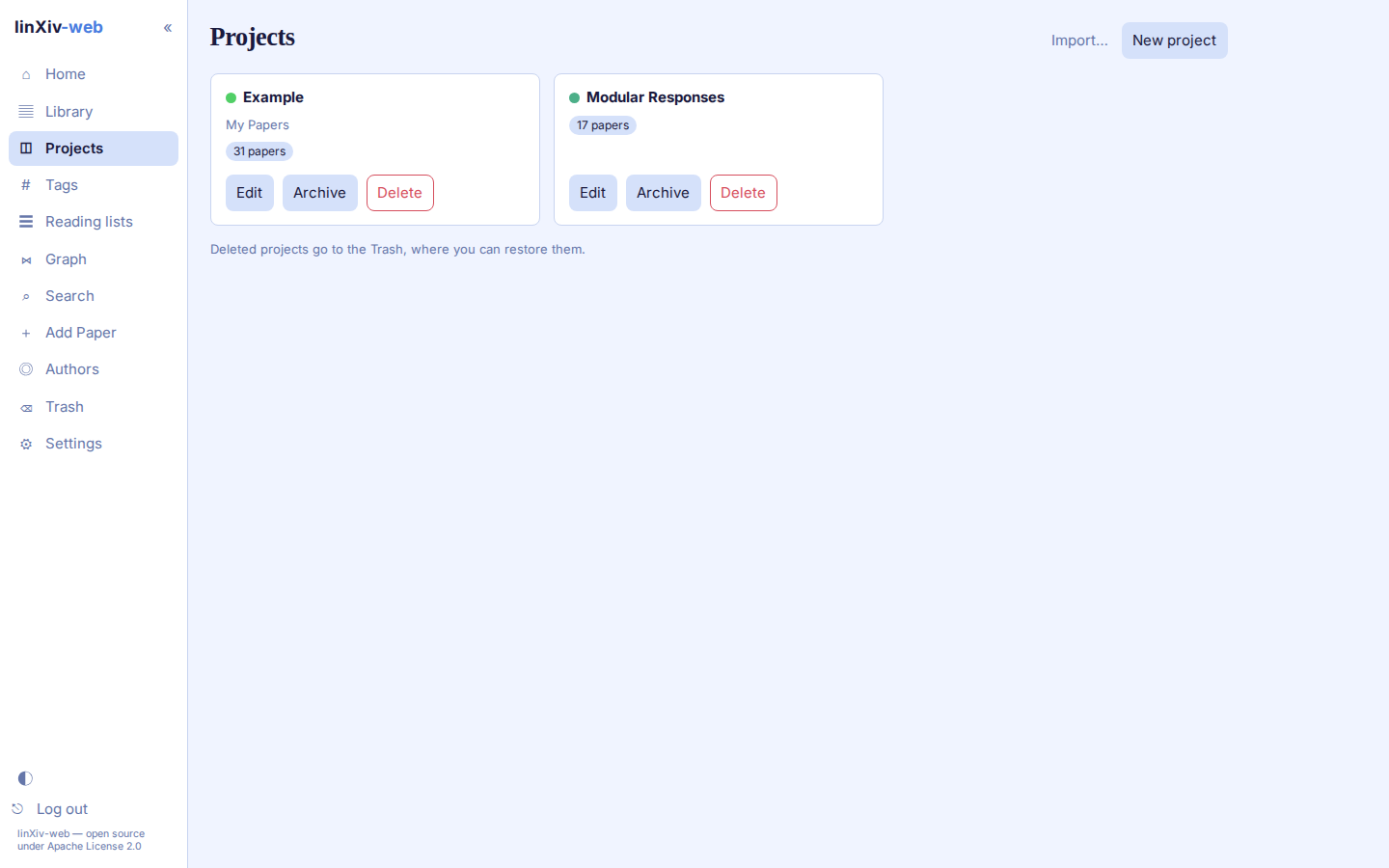Click the Projects columns icon
1389x868 pixels.
26,149
